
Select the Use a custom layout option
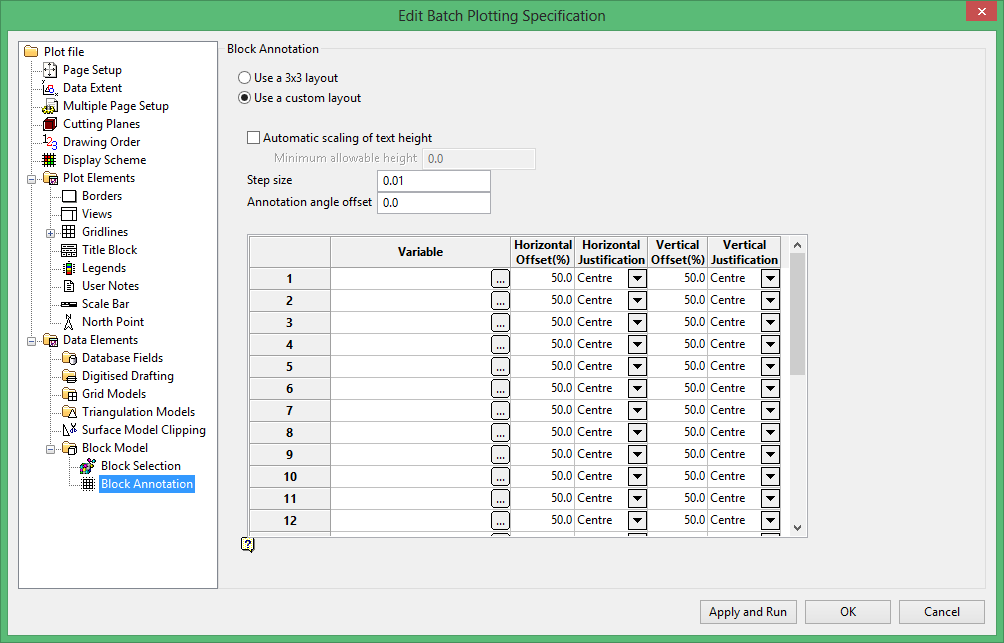click(x=244, y=98)
